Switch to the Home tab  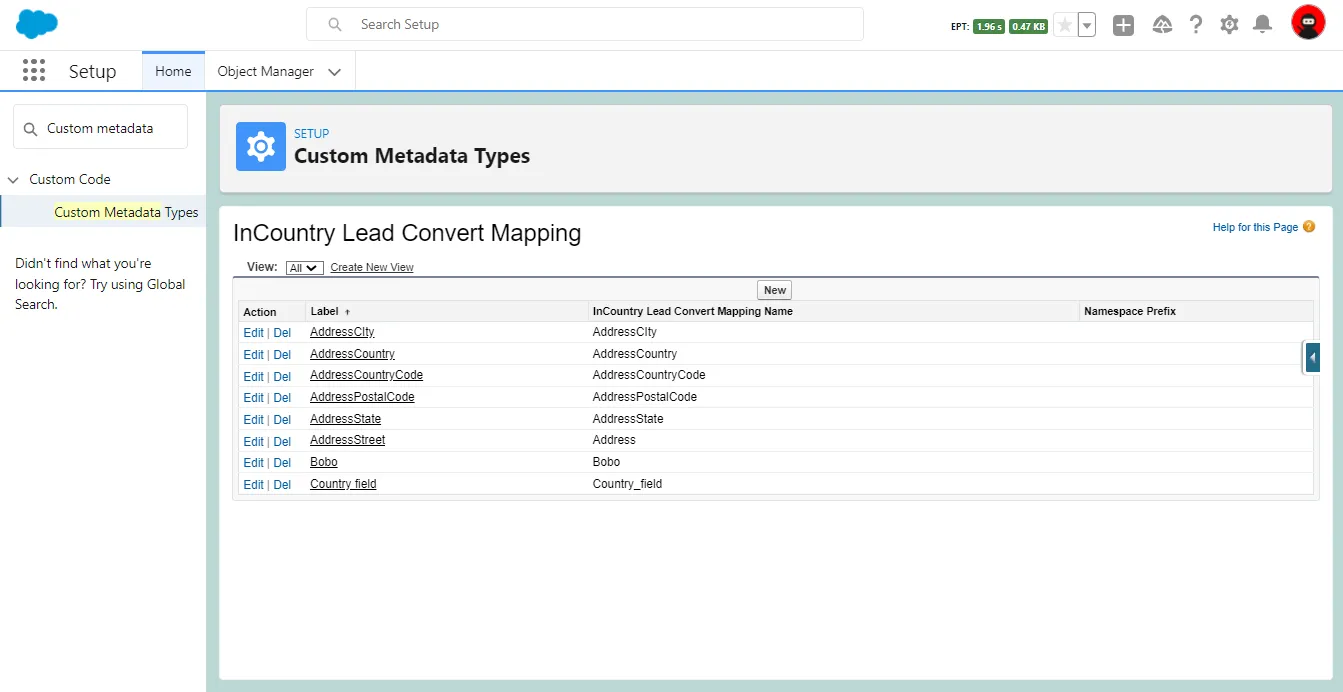tap(173, 72)
